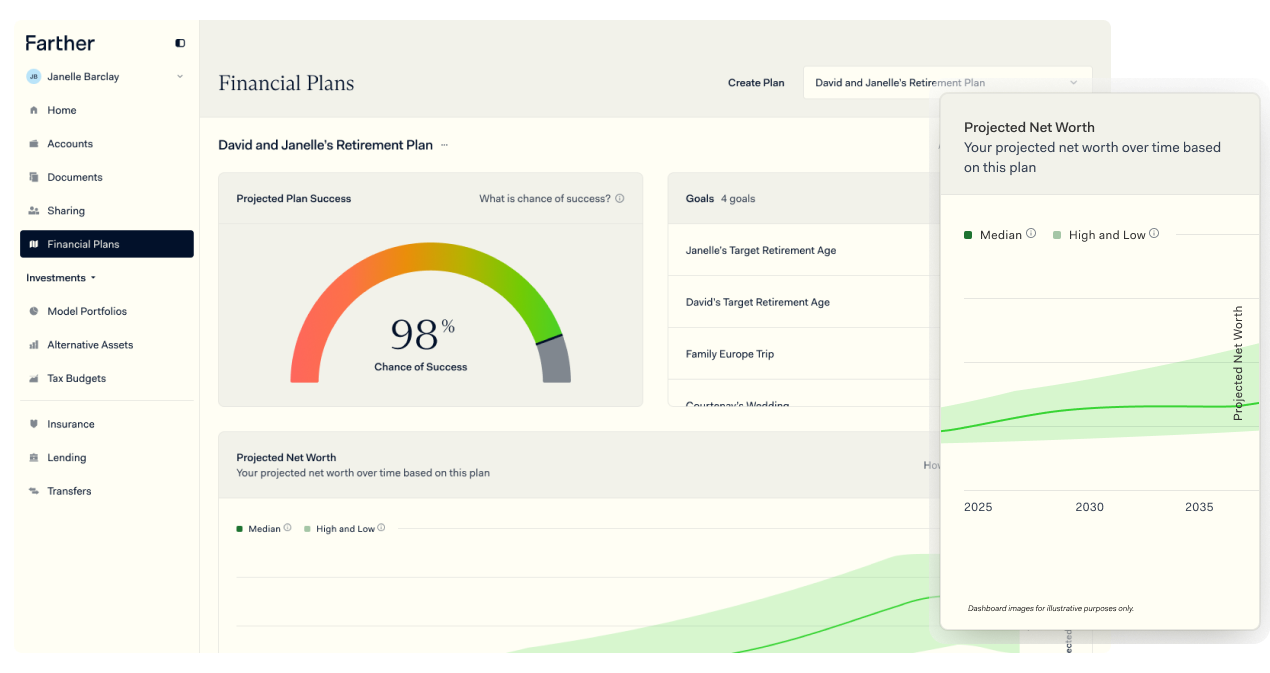1270x673 pixels.
Task: Toggle High and Low legend in main chart
Action: tap(339, 529)
